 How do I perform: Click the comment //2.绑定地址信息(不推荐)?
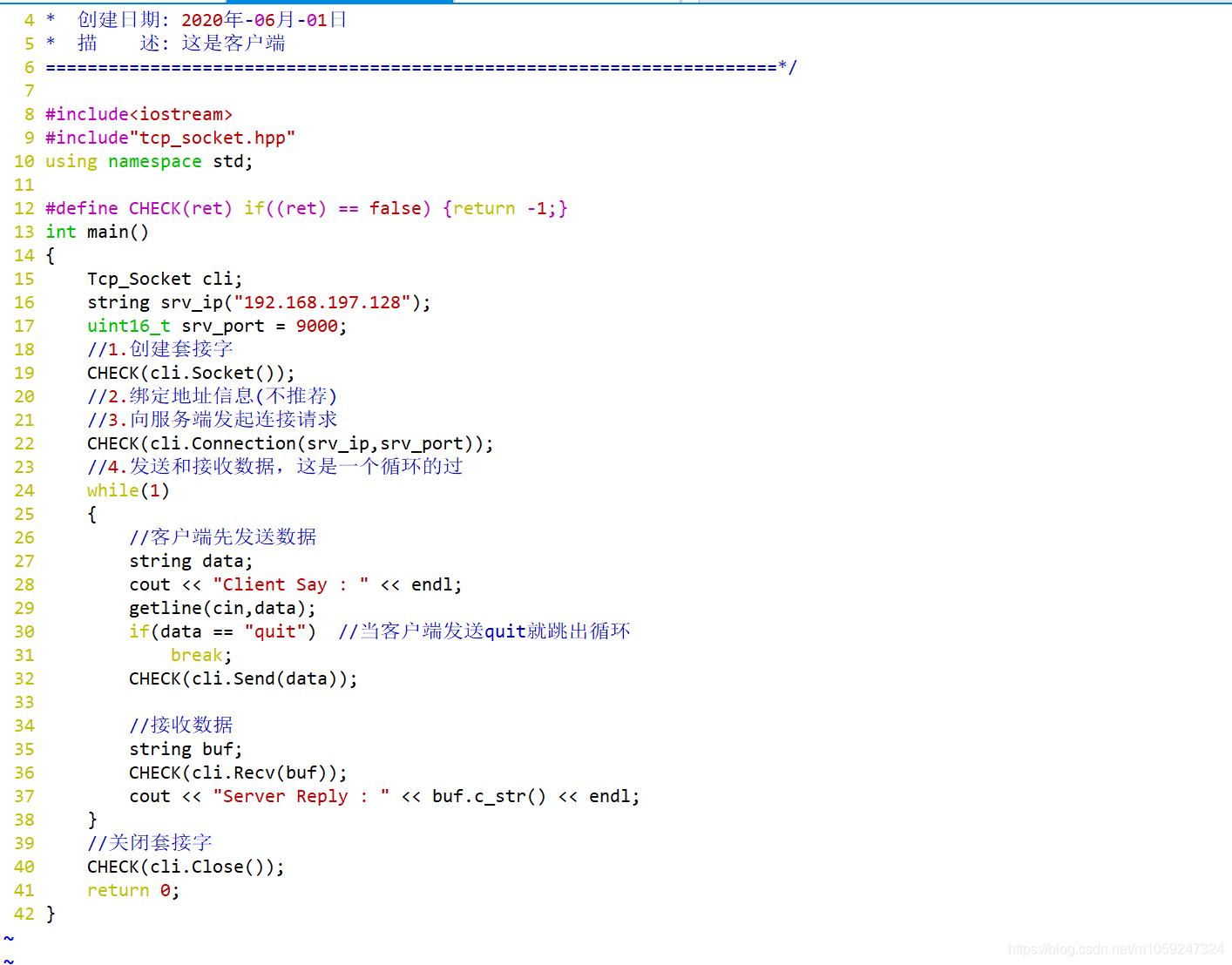tap(212, 395)
